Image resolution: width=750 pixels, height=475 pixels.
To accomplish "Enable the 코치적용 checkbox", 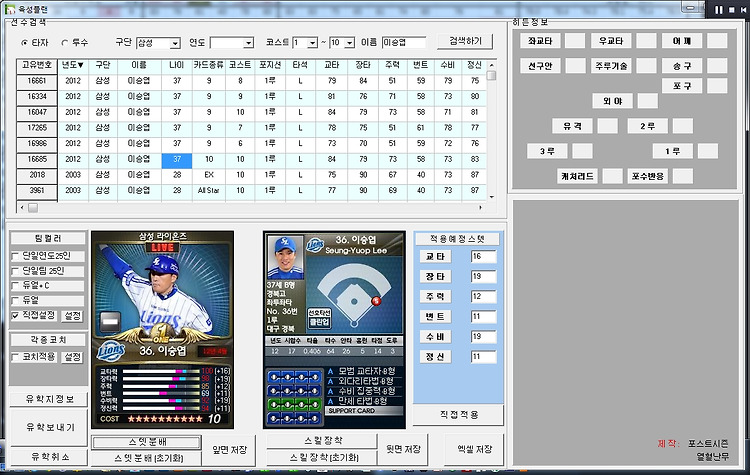I will pos(16,357).
